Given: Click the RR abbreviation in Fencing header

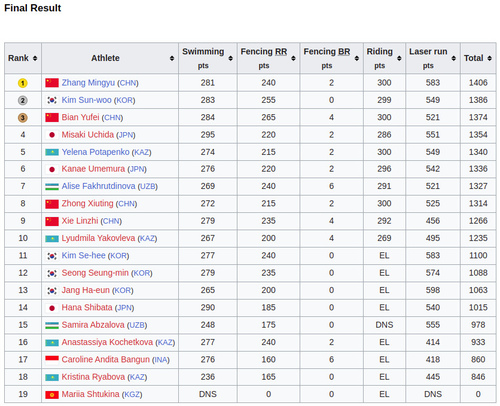Looking at the screenshot, I should click(x=281, y=52).
